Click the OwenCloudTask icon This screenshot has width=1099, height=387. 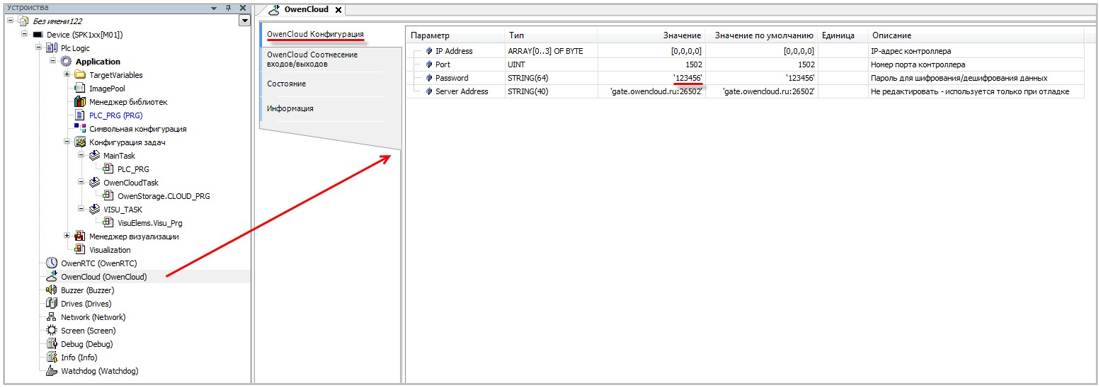click(94, 182)
